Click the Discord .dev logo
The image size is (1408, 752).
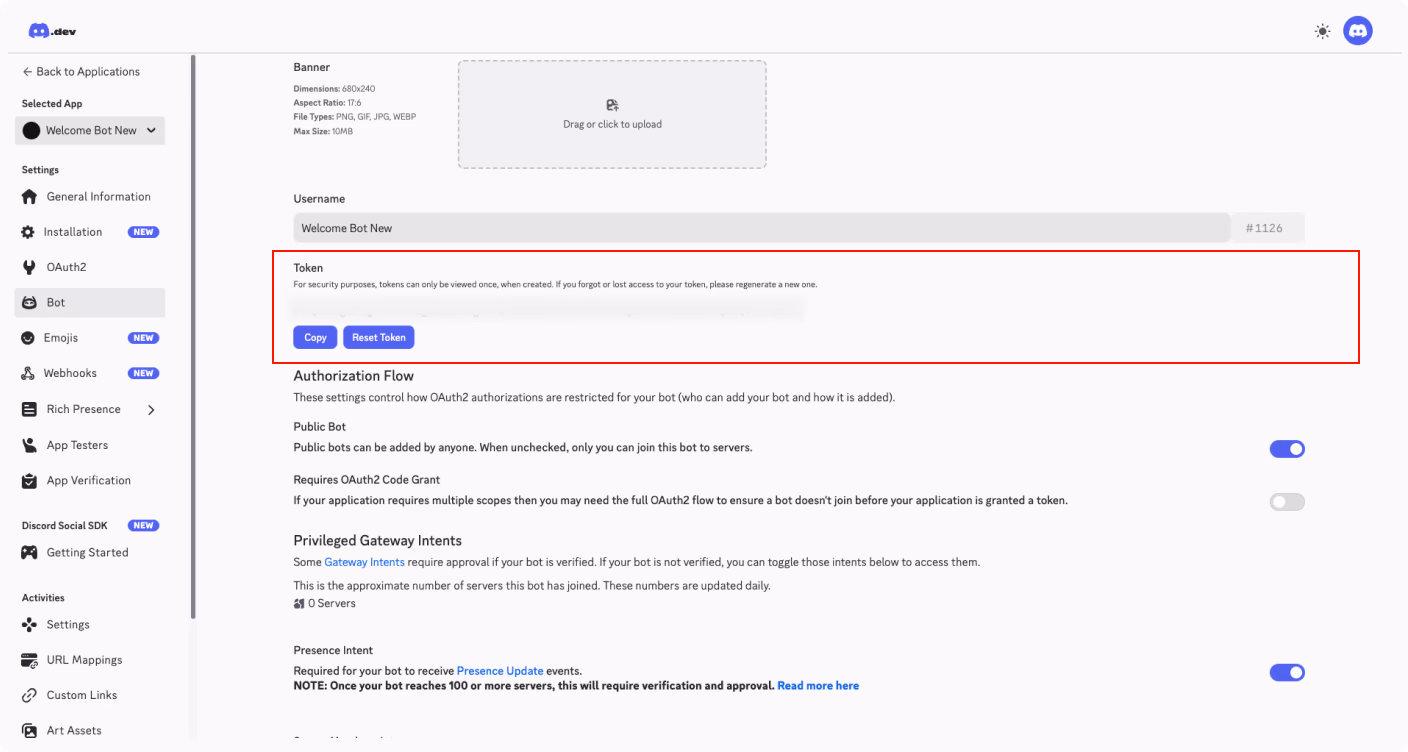(52, 31)
